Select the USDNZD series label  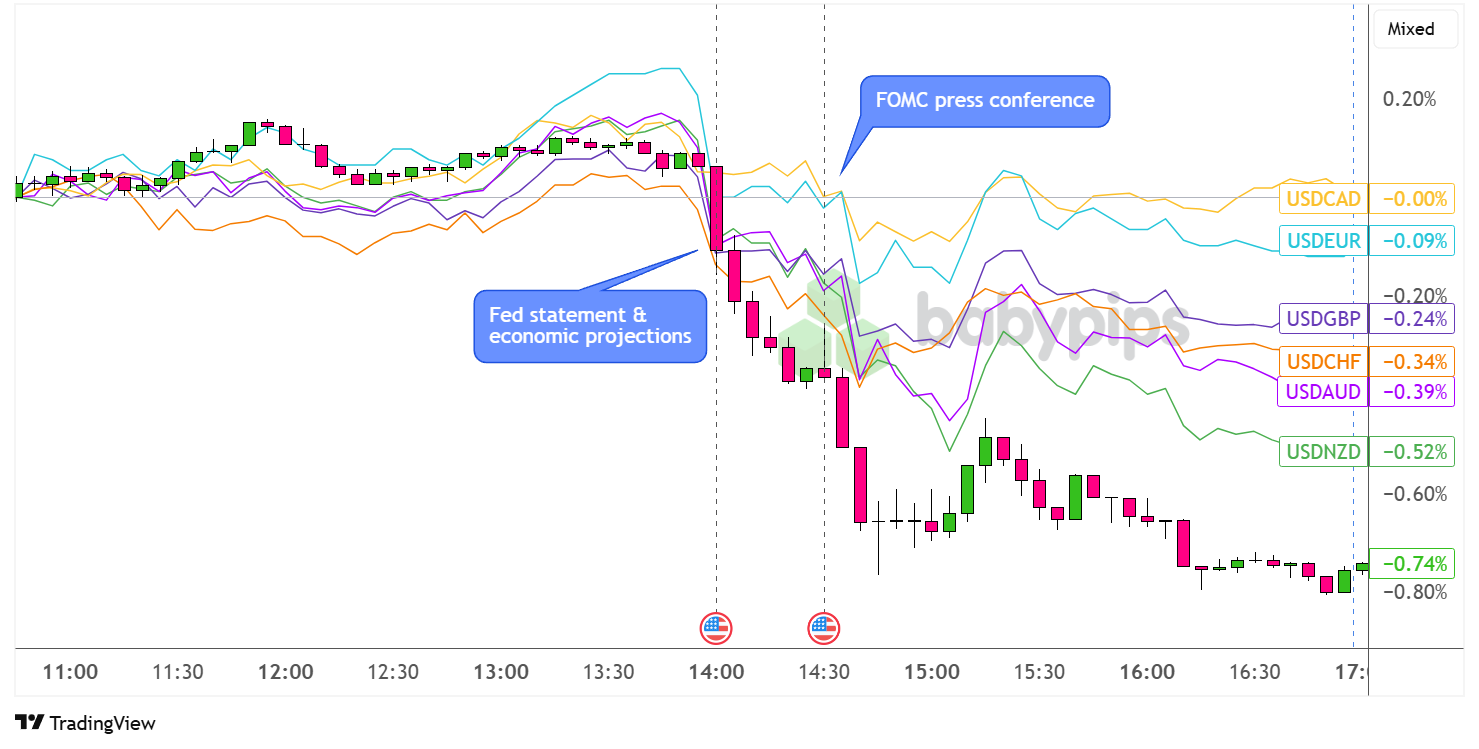pyautogui.click(x=1323, y=452)
